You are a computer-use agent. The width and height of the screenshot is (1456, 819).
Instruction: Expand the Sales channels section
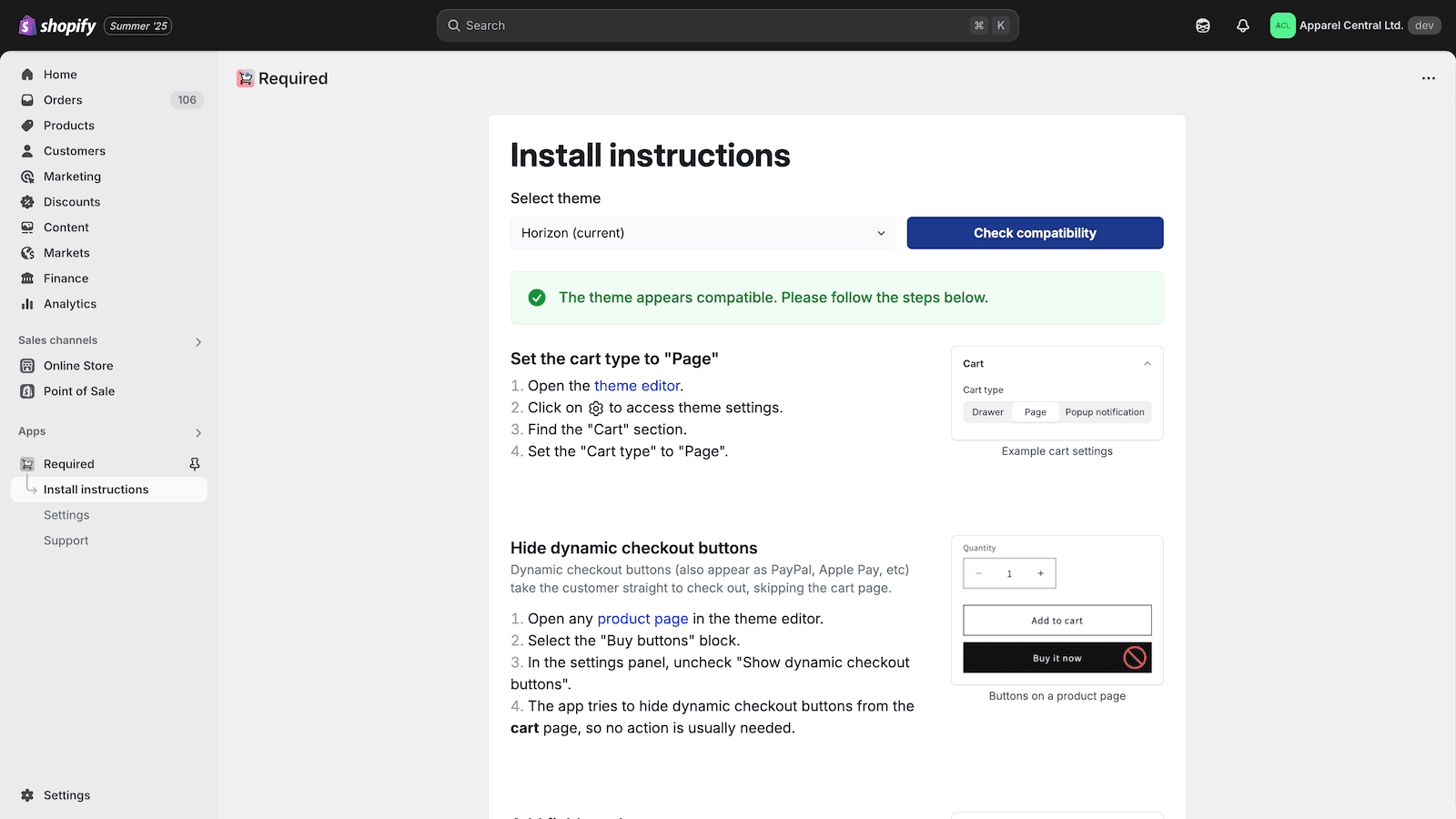197,341
